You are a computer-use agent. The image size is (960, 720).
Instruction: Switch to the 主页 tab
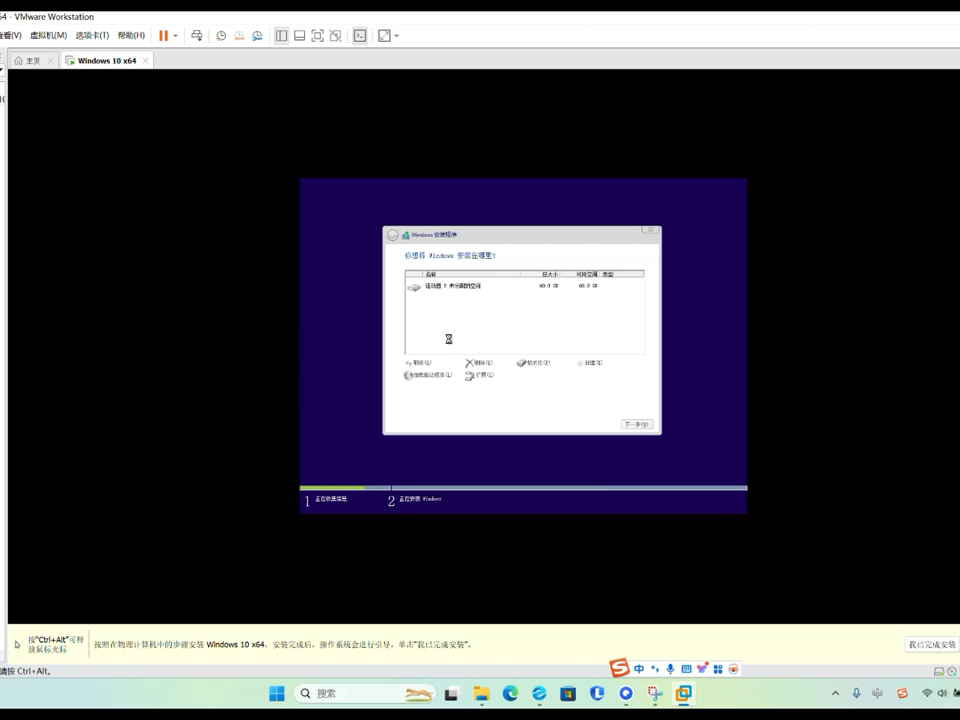click(x=30, y=60)
